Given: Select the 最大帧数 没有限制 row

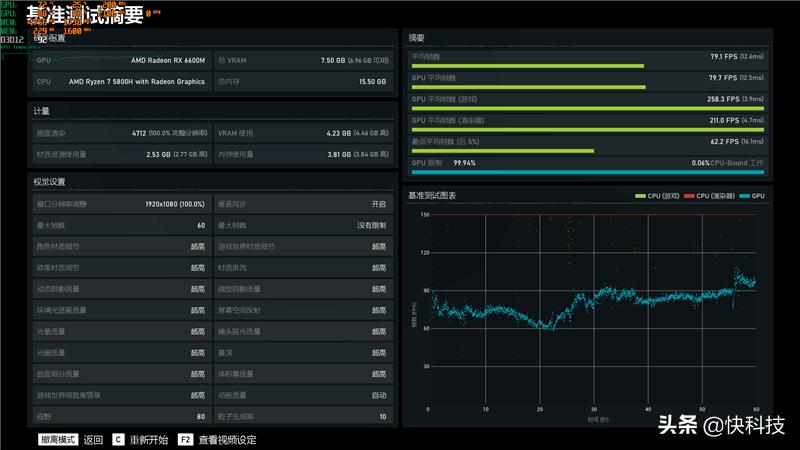Looking at the screenshot, I should tap(302, 225).
